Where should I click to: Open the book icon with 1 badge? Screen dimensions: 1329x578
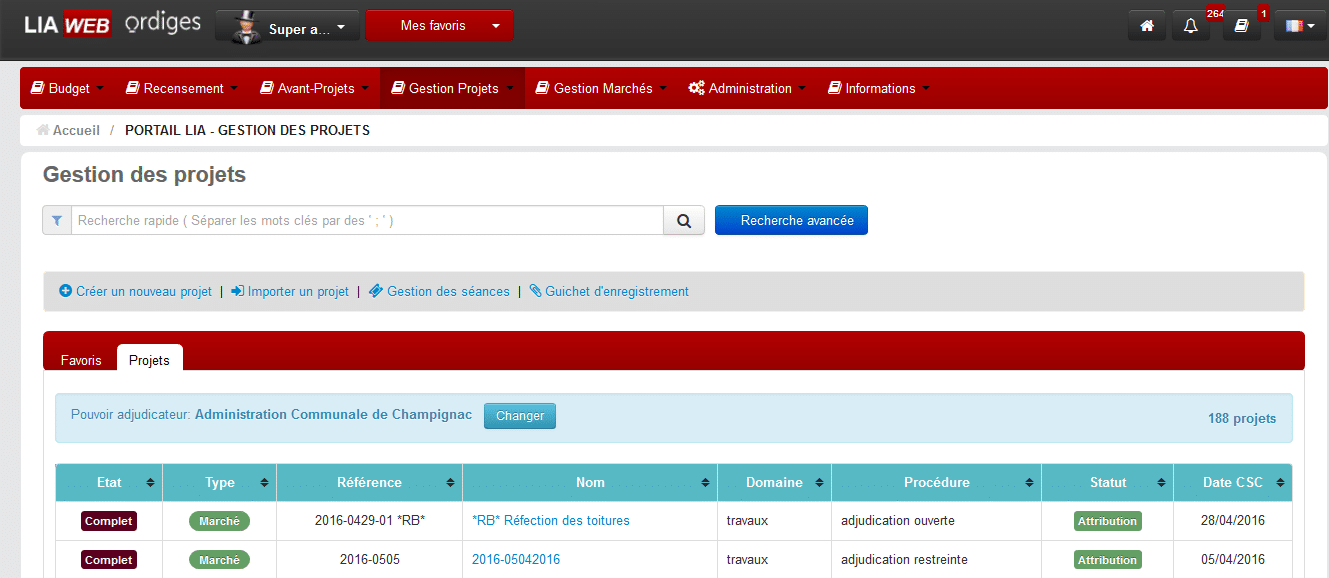(1241, 26)
